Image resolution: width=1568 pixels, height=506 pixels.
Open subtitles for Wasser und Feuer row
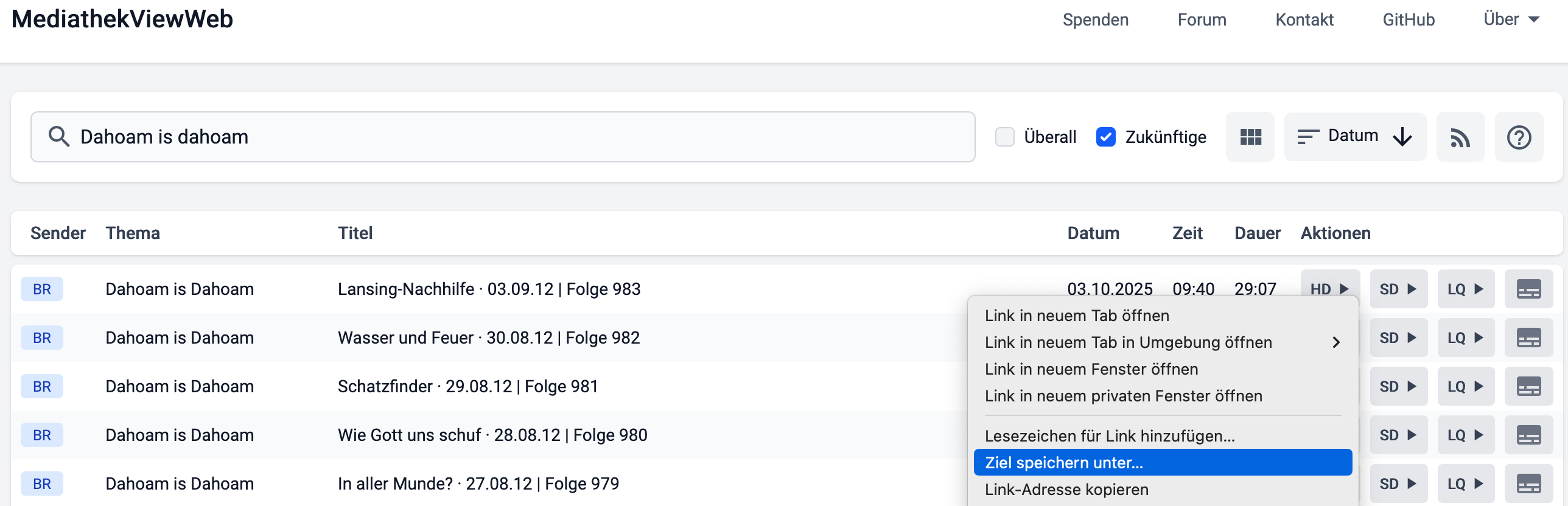point(1528,338)
